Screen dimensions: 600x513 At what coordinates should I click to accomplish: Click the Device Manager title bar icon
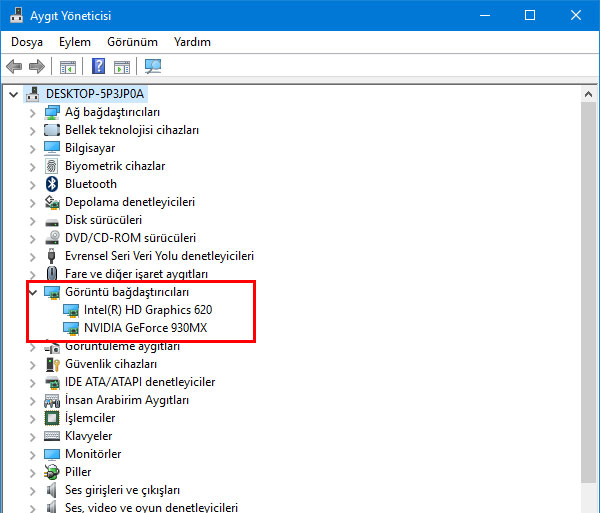point(16,15)
